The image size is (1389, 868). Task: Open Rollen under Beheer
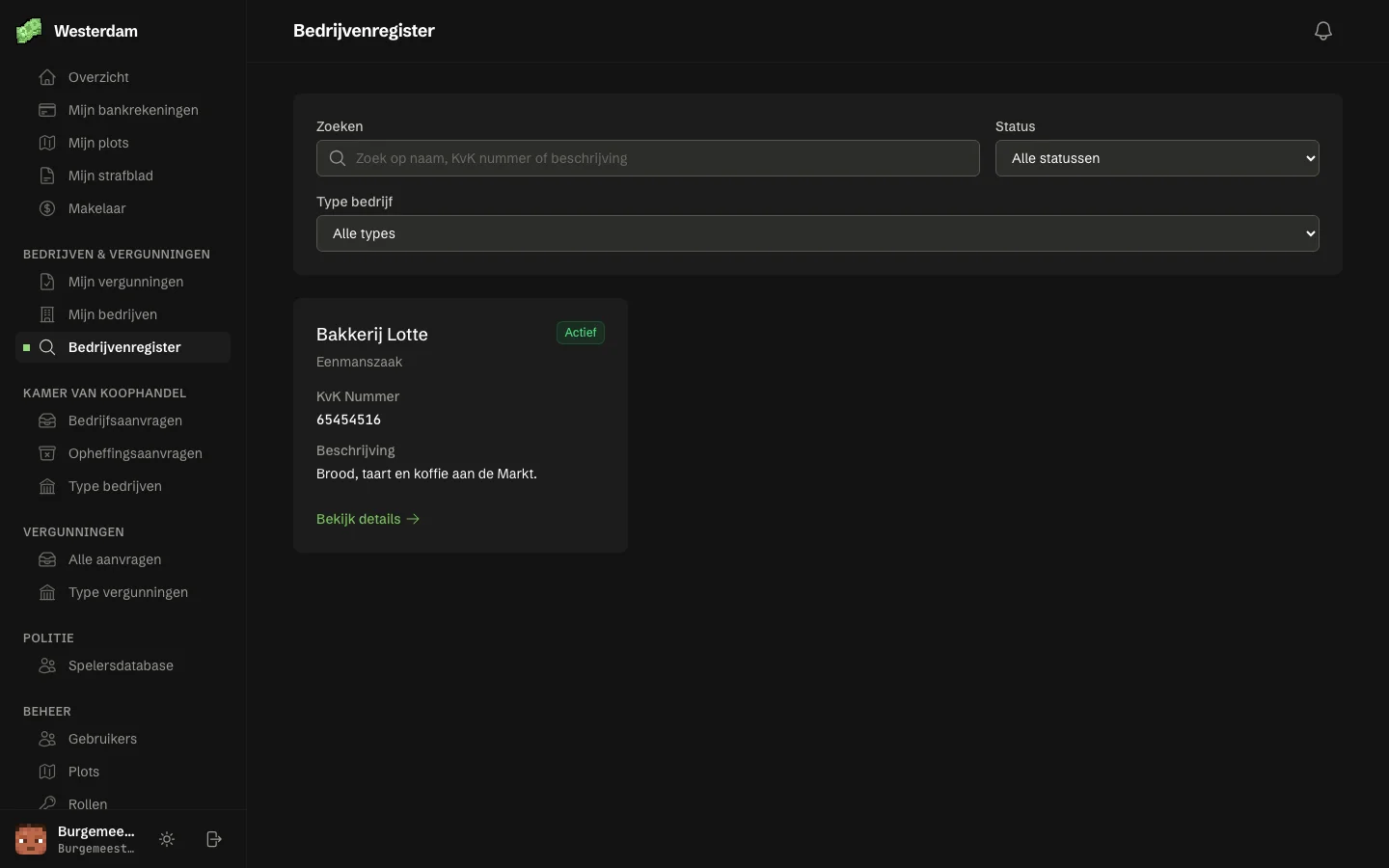click(123, 802)
